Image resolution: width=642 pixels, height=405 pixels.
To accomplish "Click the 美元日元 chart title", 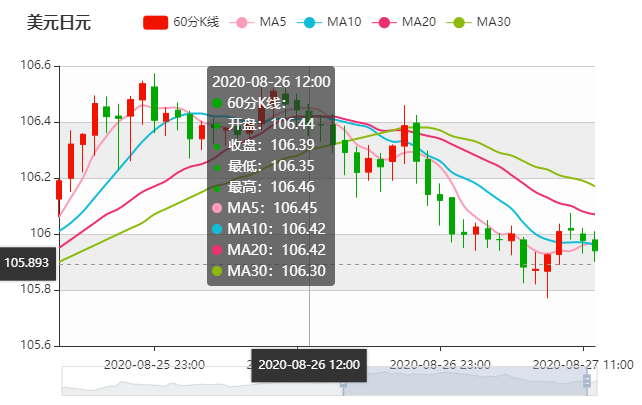I will (58, 22).
